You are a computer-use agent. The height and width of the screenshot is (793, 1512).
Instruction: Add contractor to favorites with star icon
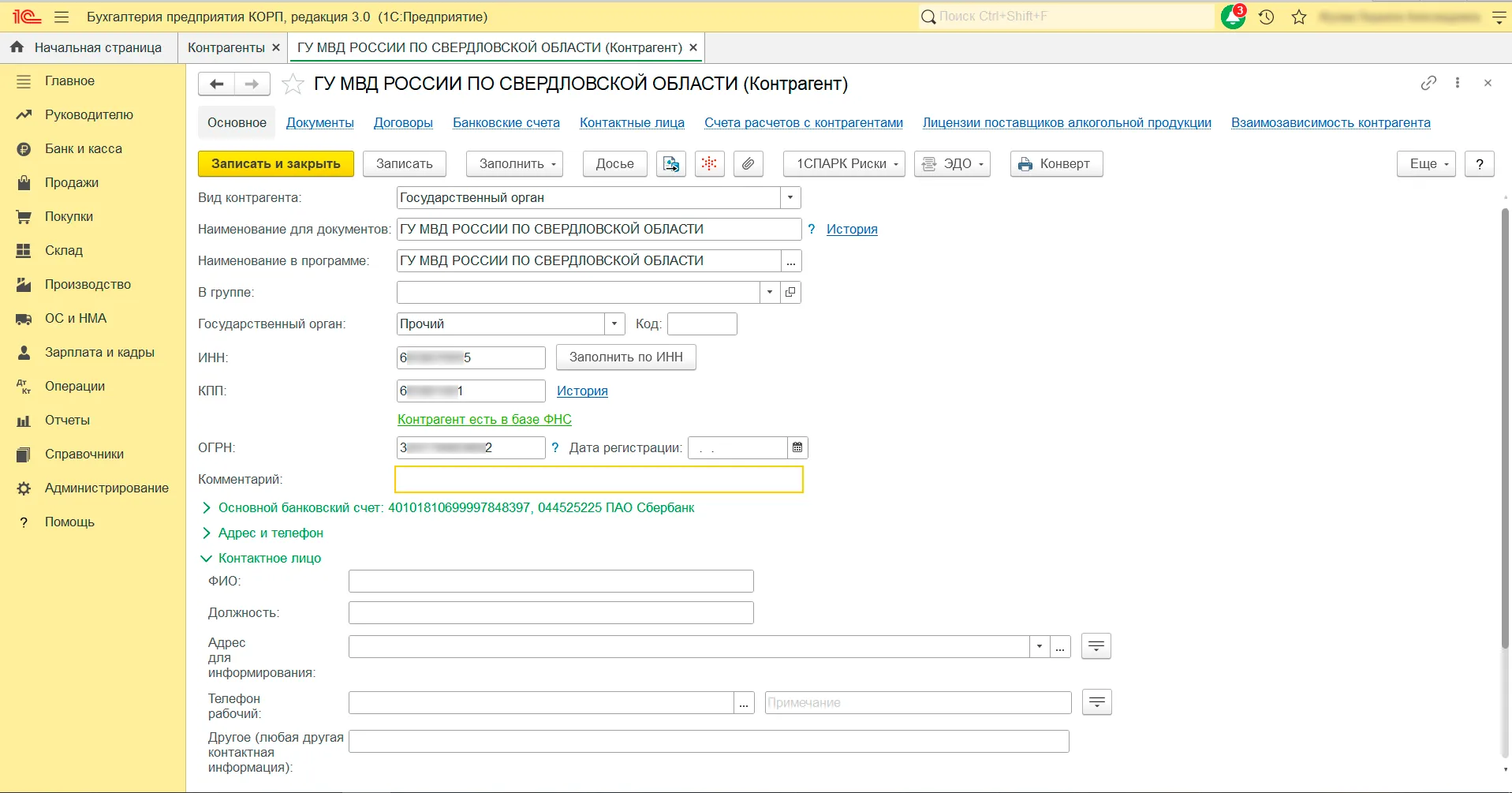pyautogui.click(x=293, y=84)
